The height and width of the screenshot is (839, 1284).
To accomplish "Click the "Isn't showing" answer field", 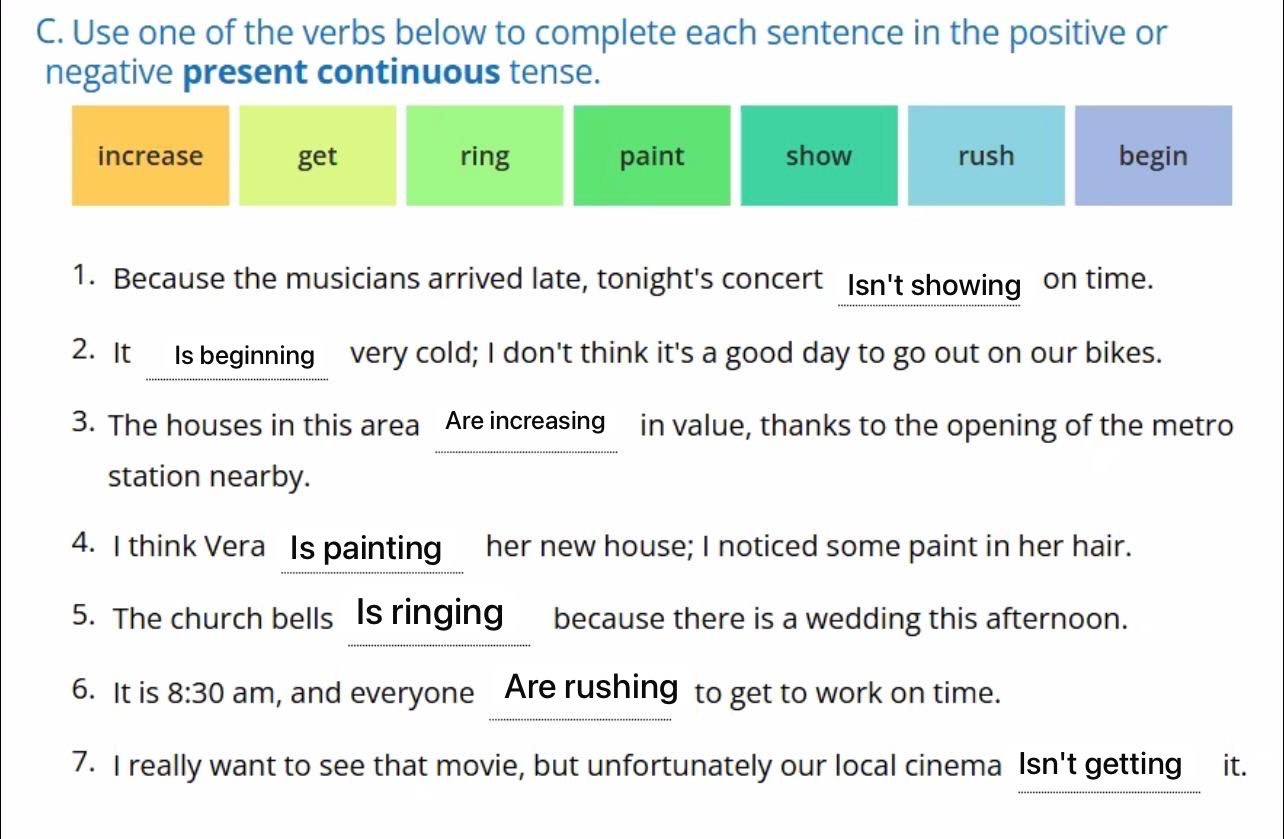I will point(933,286).
